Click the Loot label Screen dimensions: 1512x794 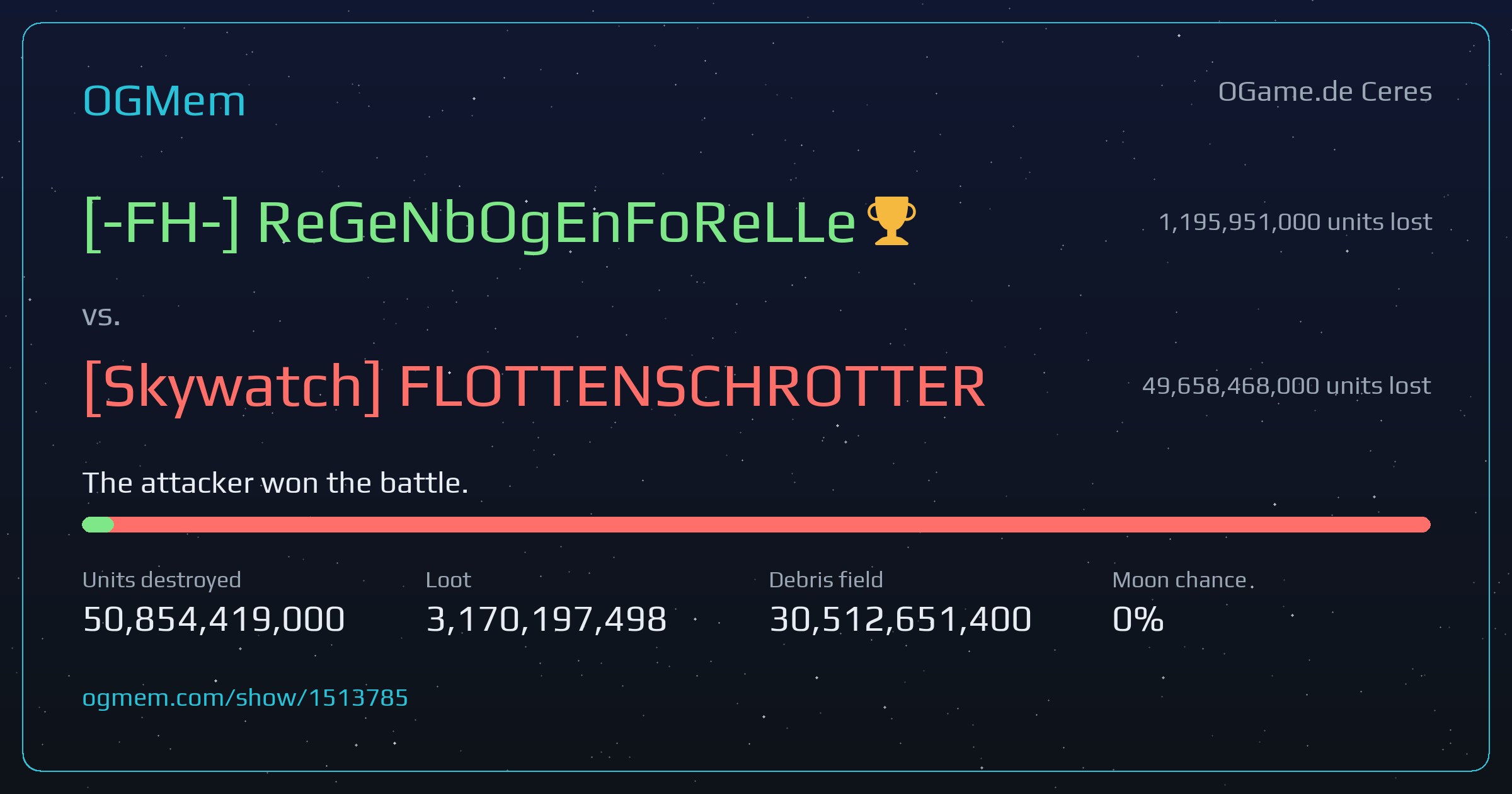pyautogui.click(x=448, y=580)
